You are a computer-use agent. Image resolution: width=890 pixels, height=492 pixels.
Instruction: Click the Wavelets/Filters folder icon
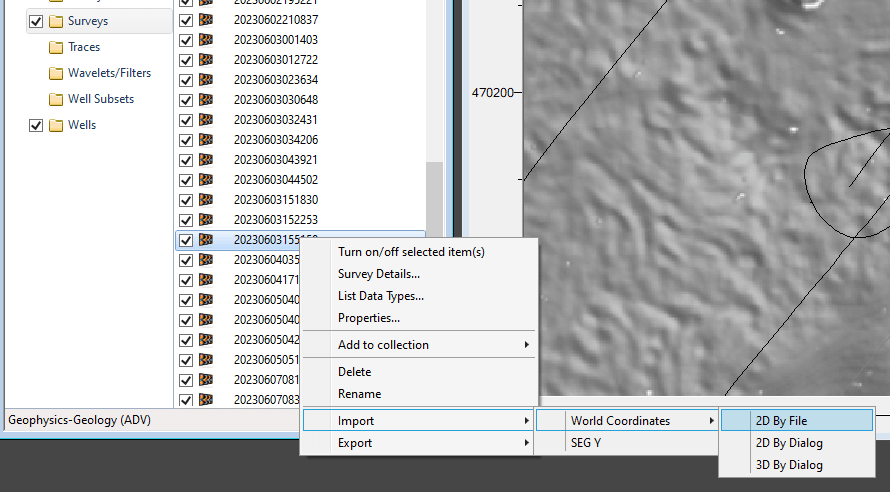(x=56, y=73)
